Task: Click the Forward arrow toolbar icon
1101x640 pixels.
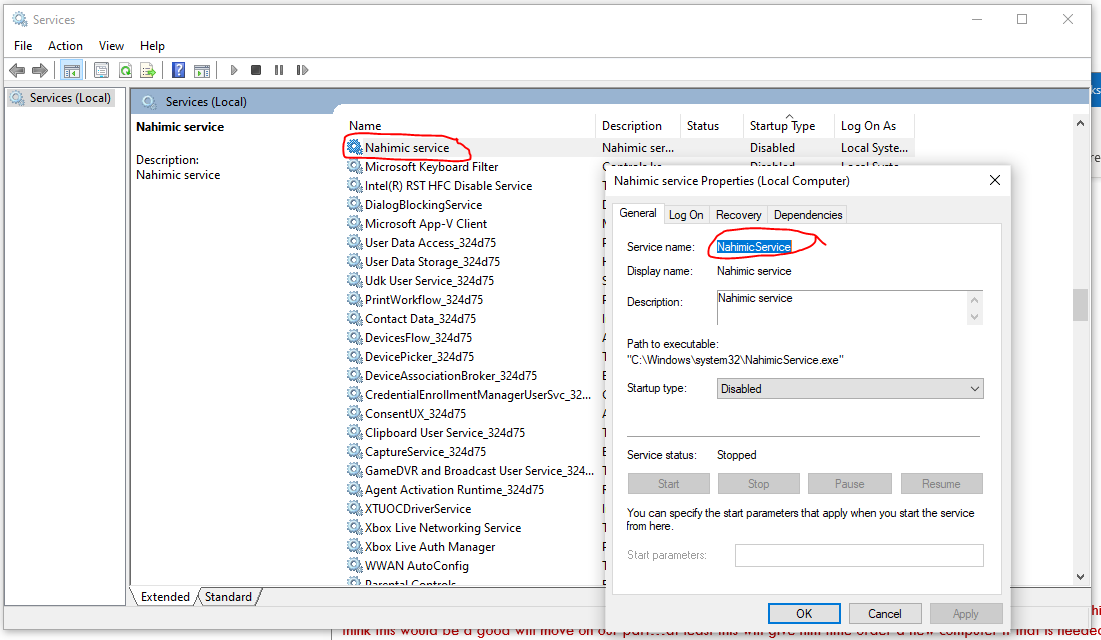Action: pyautogui.click(x=40, y=70)
